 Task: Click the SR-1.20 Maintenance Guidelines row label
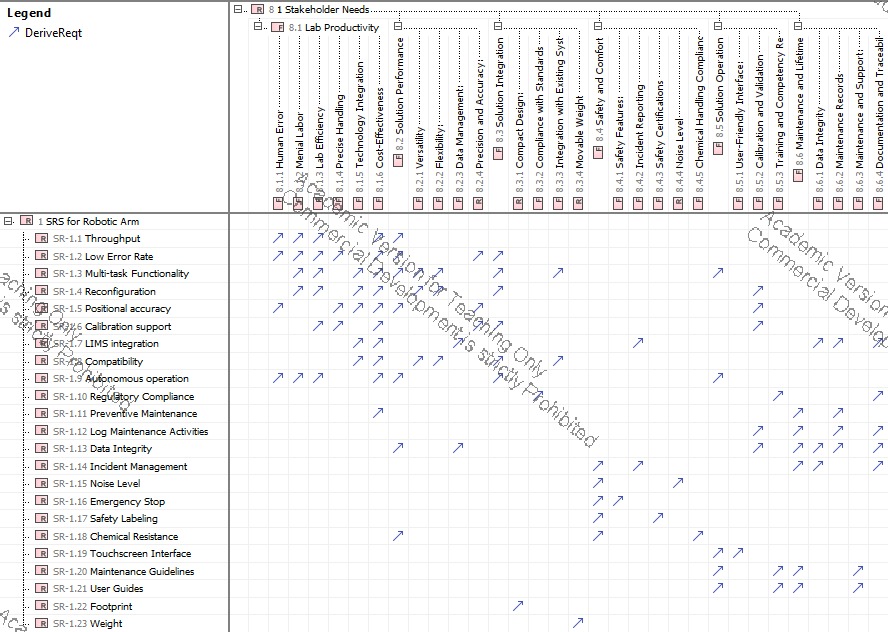click(123, 571)
